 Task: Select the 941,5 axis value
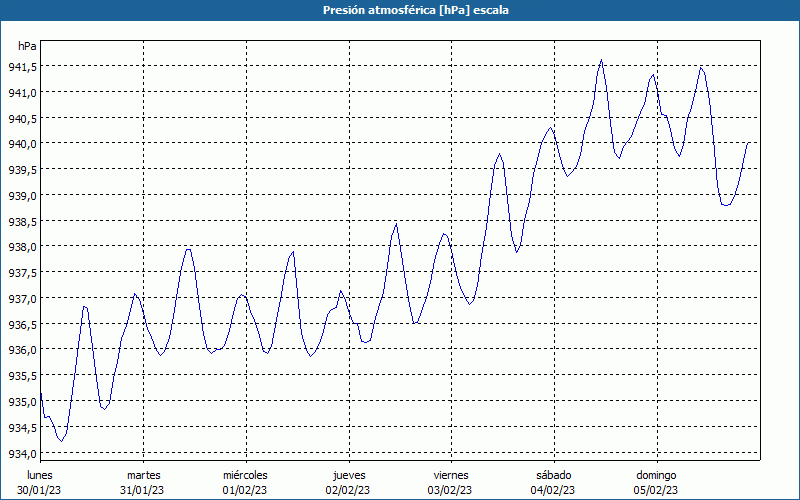22,67
